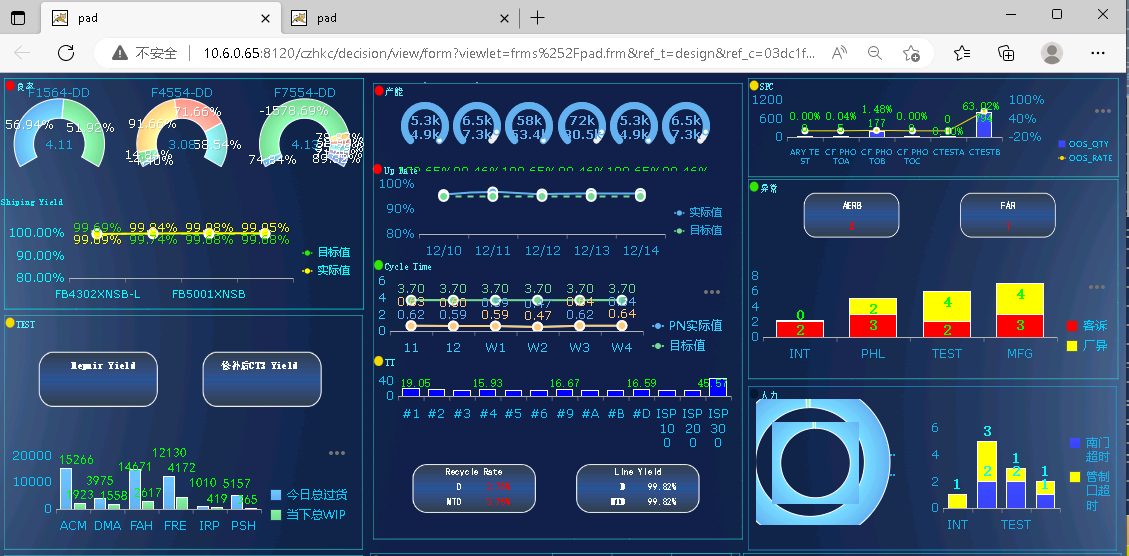Open the tab actions menu icon
This screenshot has width=1129, height=556.
17,18
